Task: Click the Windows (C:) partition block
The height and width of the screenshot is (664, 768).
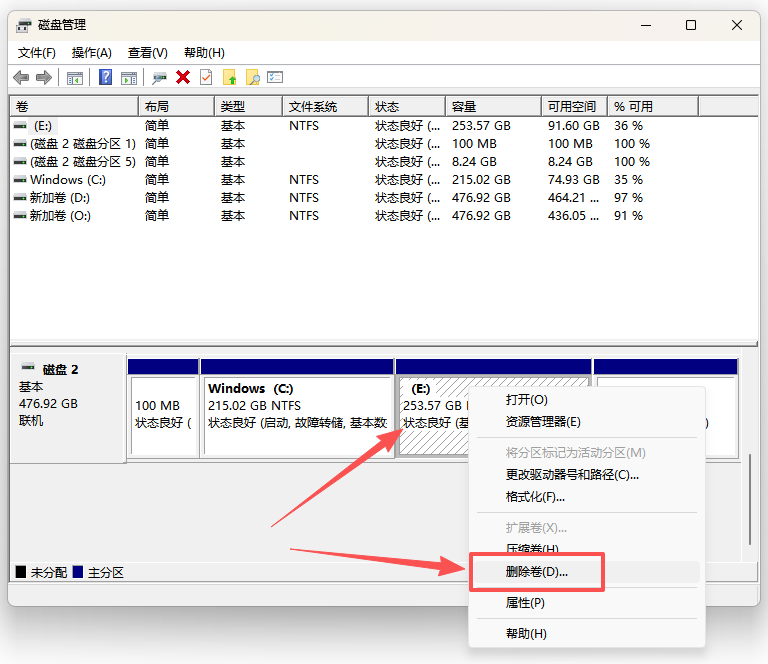Action: 297,415
